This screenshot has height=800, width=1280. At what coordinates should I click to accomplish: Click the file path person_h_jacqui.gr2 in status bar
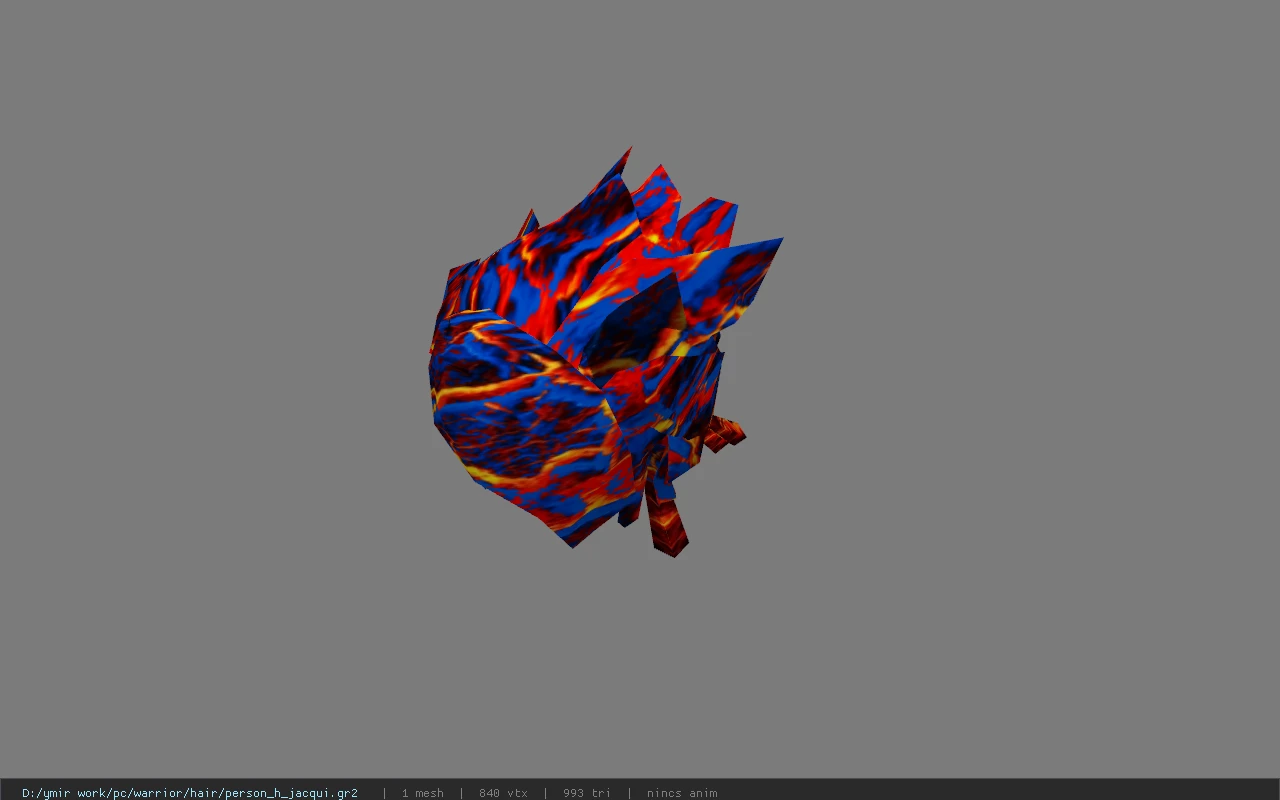[190, 793]
